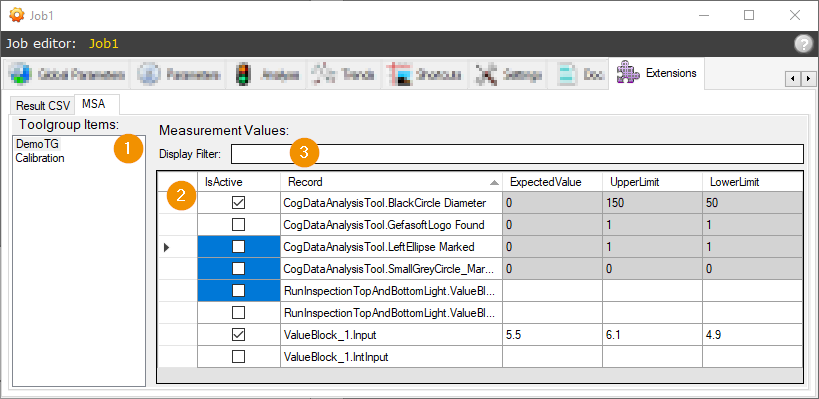
Task: Open the Parameters tab
Action: 180,75
